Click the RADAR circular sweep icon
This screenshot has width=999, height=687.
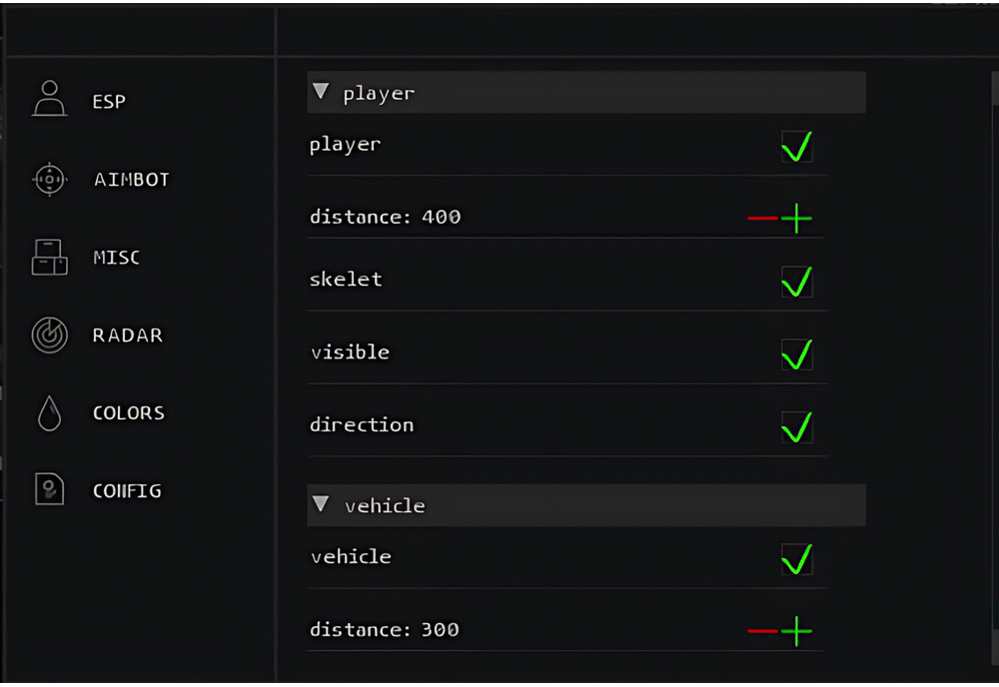(50, 335)
